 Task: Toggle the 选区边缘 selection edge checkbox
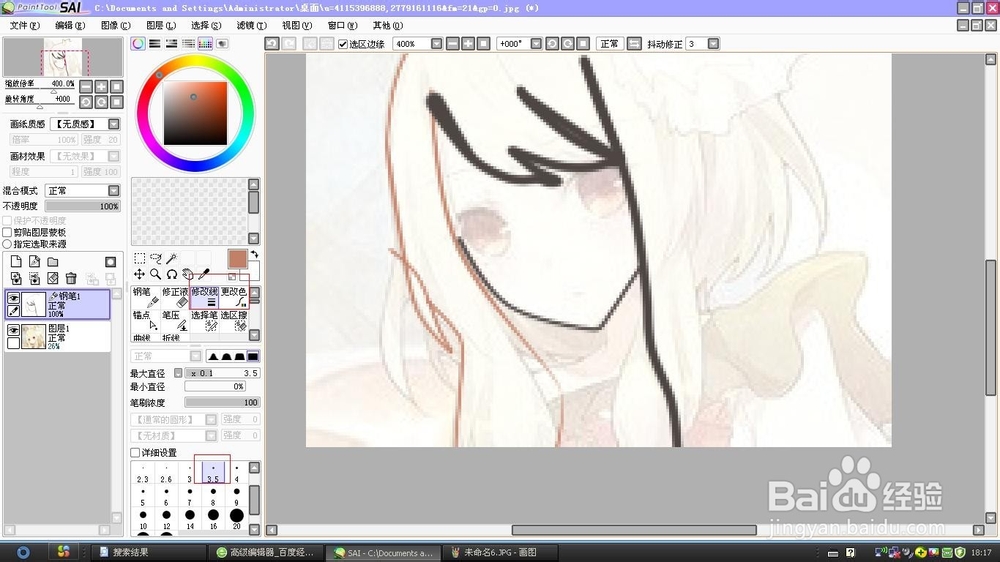pyautogui.click(x=343, y=44)
